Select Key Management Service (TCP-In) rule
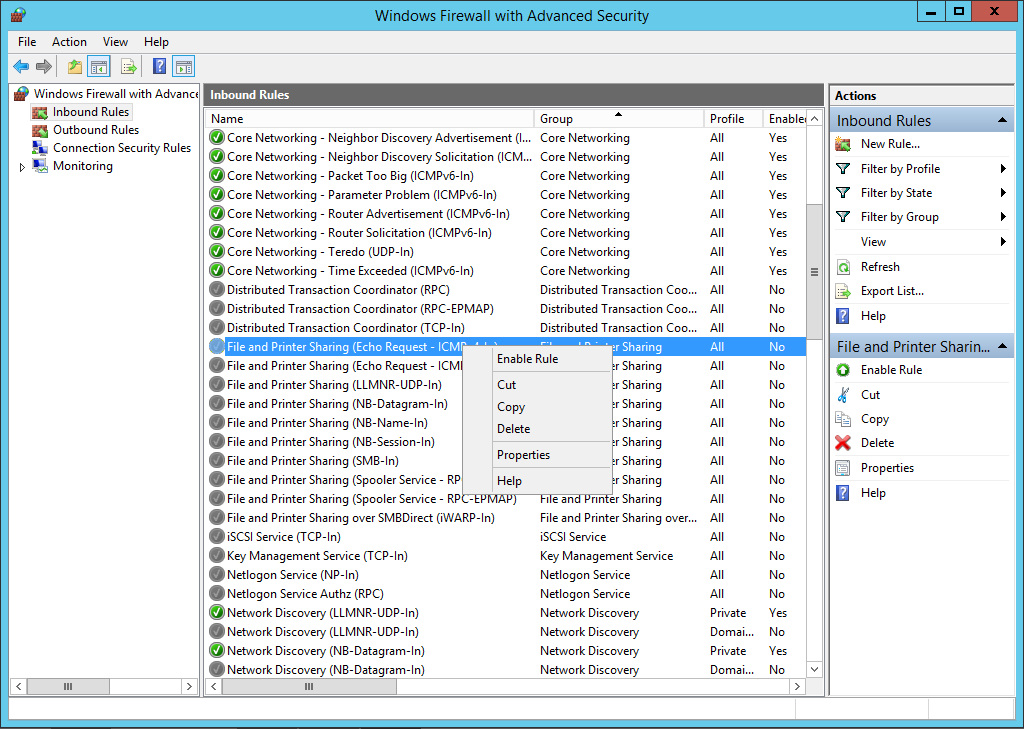The width and height of the screenshot is (1024, 729). pyautogui.click(x=506, y=556)
